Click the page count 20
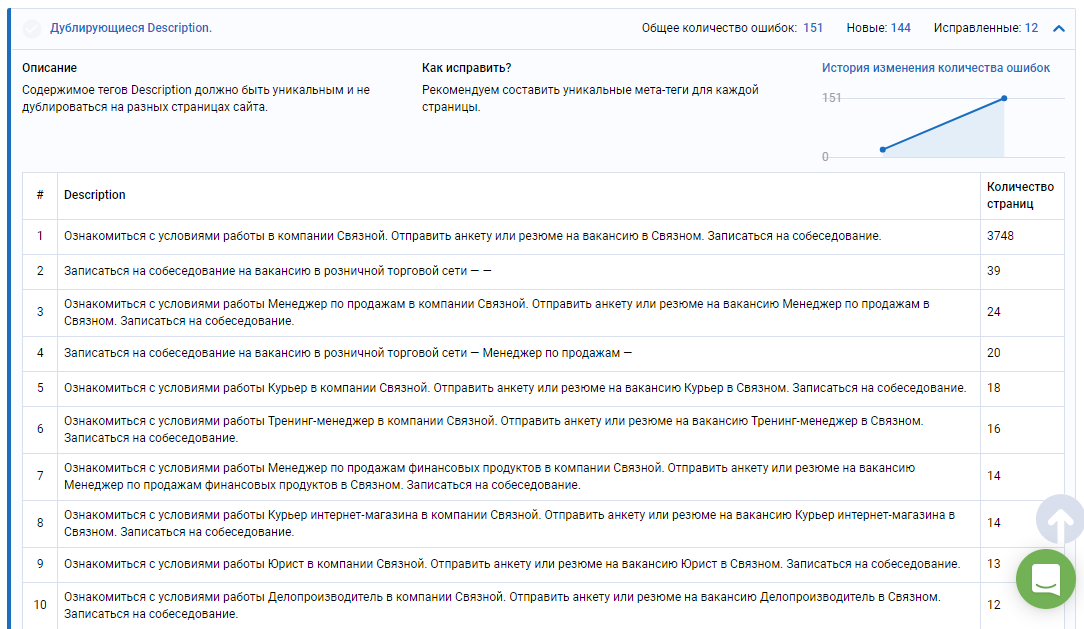 993,353
